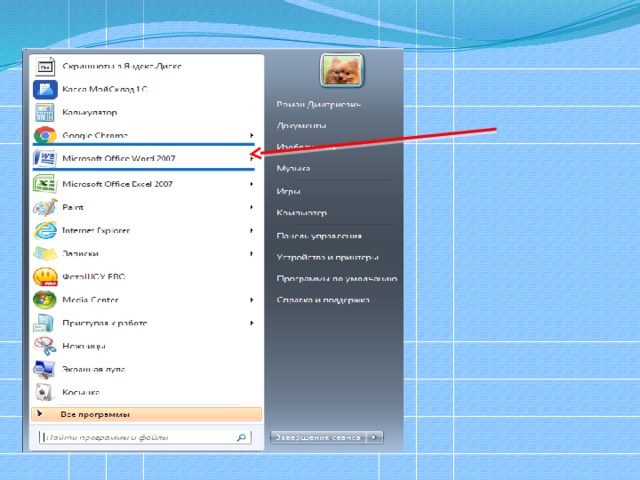Open Ножницы (Snipping Tool)
The height and width of the screenshot is (480, 640).
pos(83,346)
